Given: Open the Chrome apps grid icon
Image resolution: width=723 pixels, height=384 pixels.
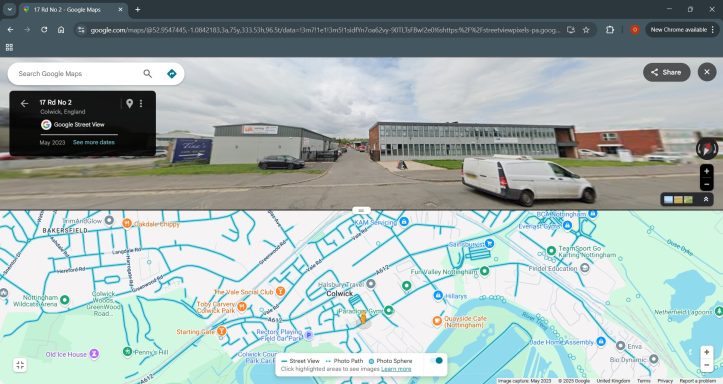Looking at the screenshot, I should click(x=9, y=47).
